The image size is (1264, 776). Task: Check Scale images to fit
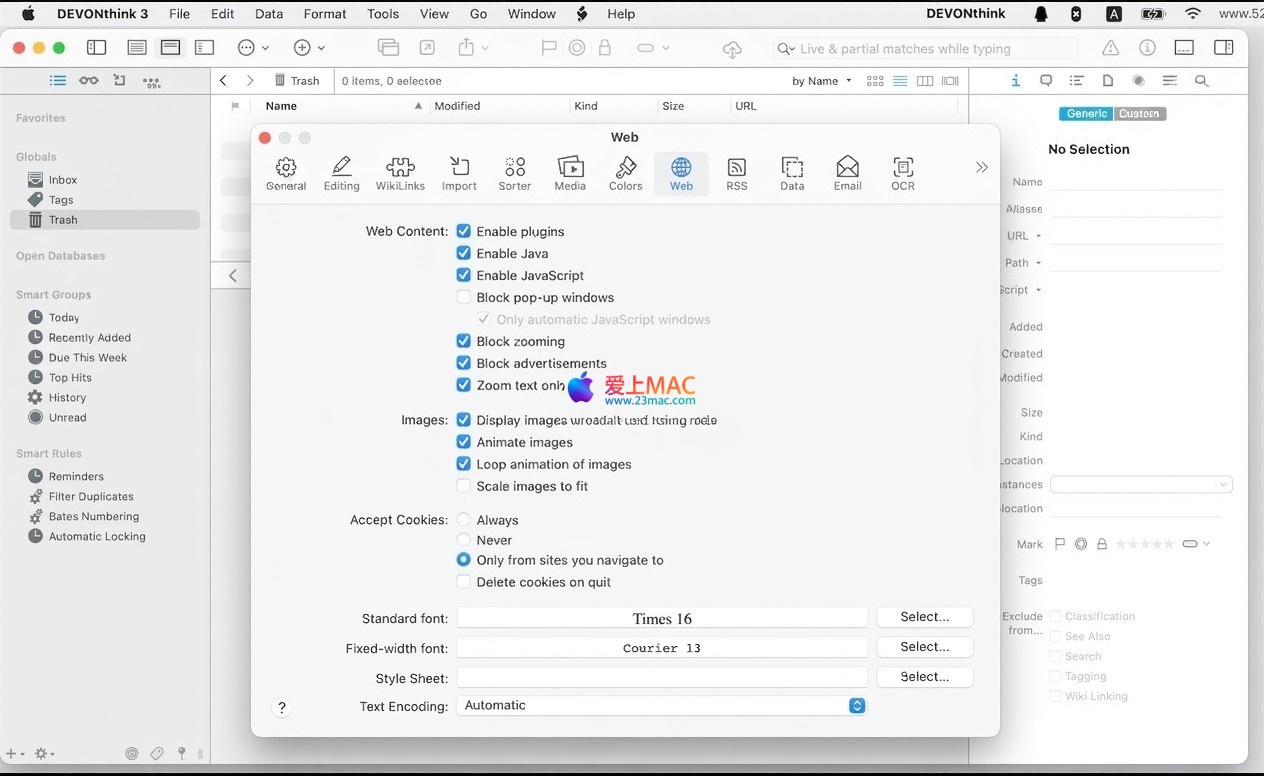(x=464, y=486)
